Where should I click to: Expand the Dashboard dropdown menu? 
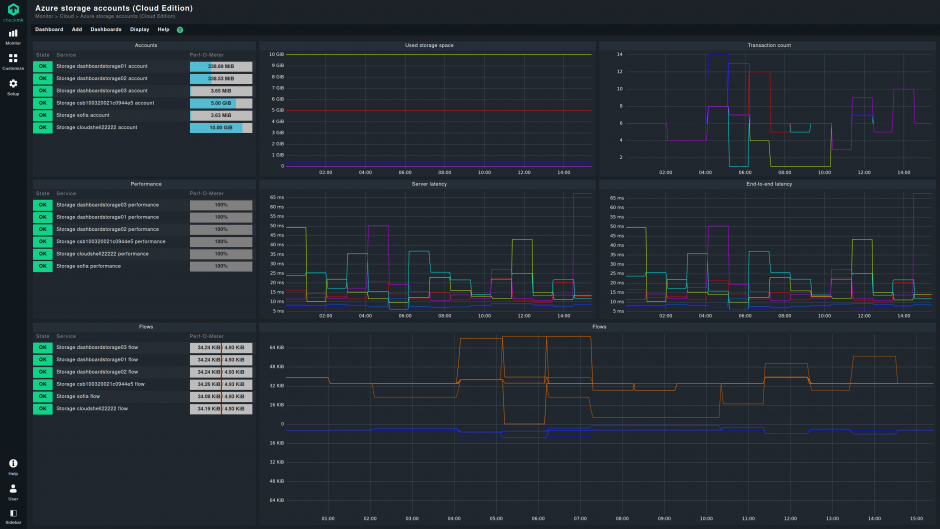(x=49, y=30)
